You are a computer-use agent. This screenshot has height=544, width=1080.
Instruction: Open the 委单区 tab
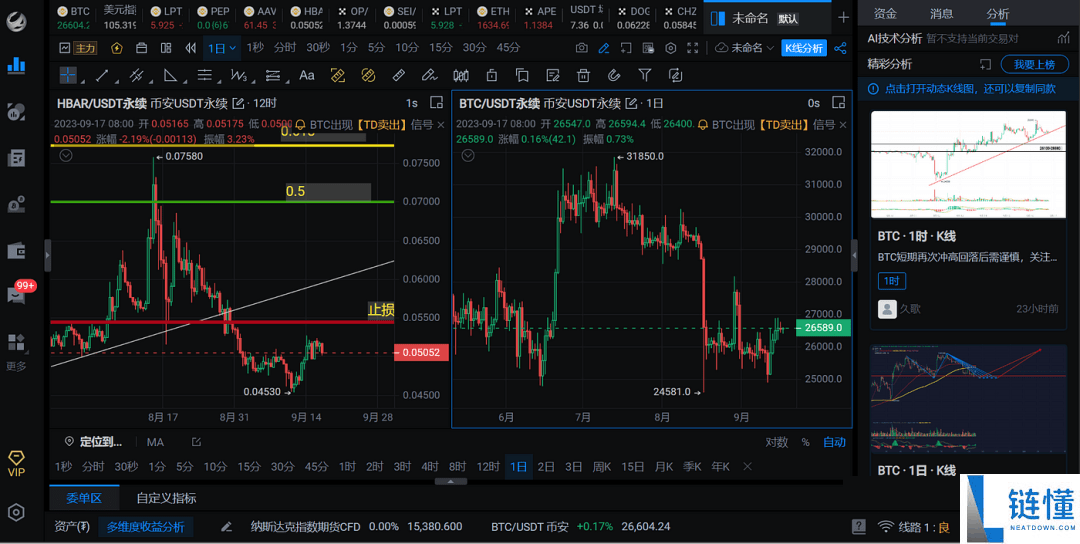click(x=84, y=497)
